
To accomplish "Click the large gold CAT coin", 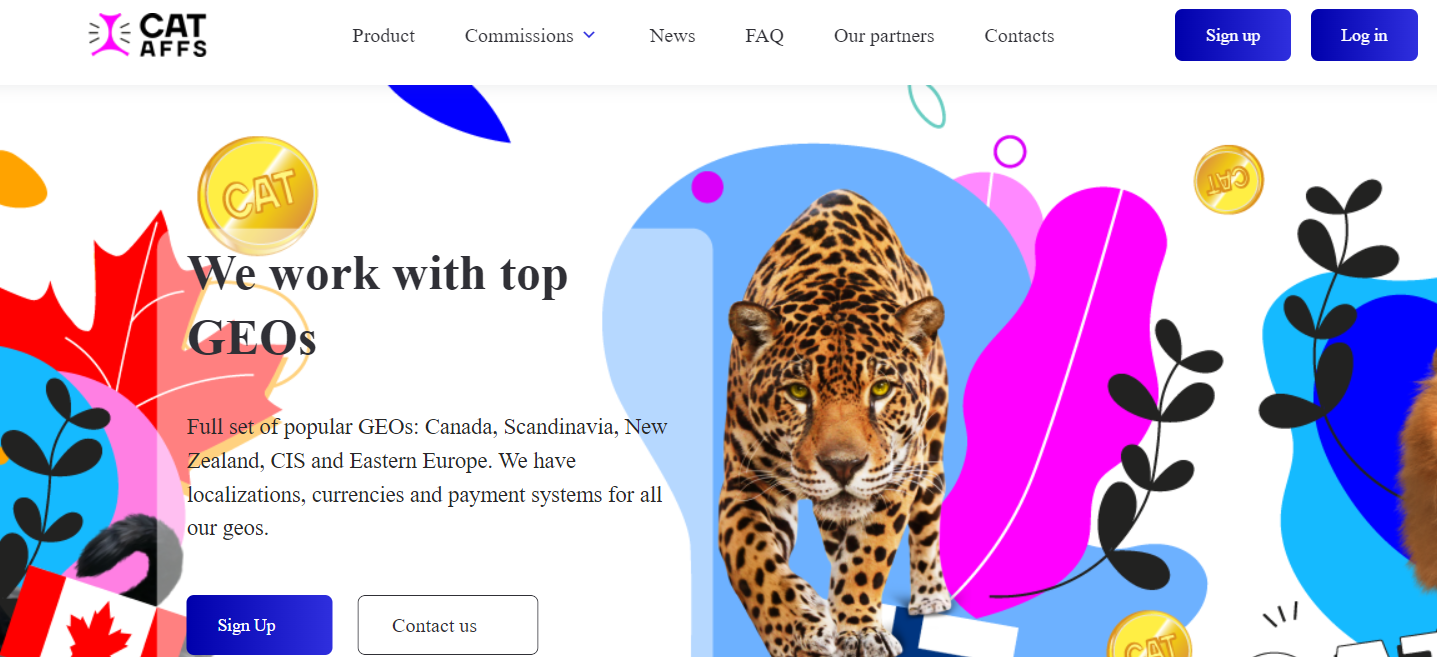I will [x=257, y=195].
